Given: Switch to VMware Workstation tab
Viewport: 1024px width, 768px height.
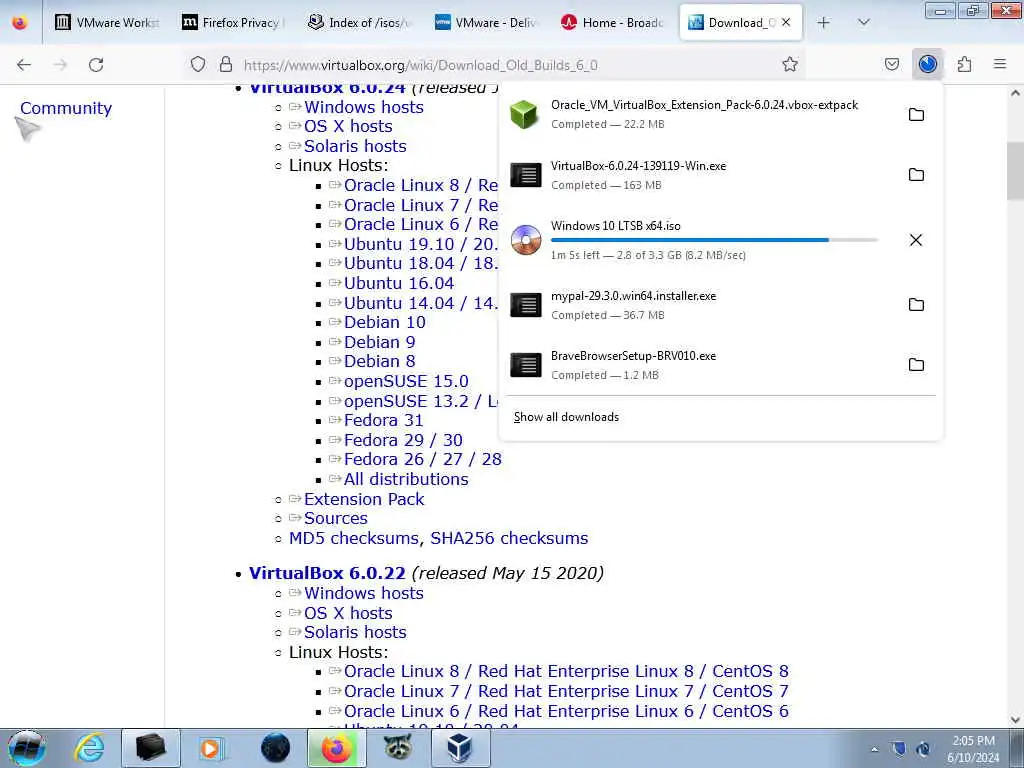Looking at the screenshot, I should (x=108, y=22).
